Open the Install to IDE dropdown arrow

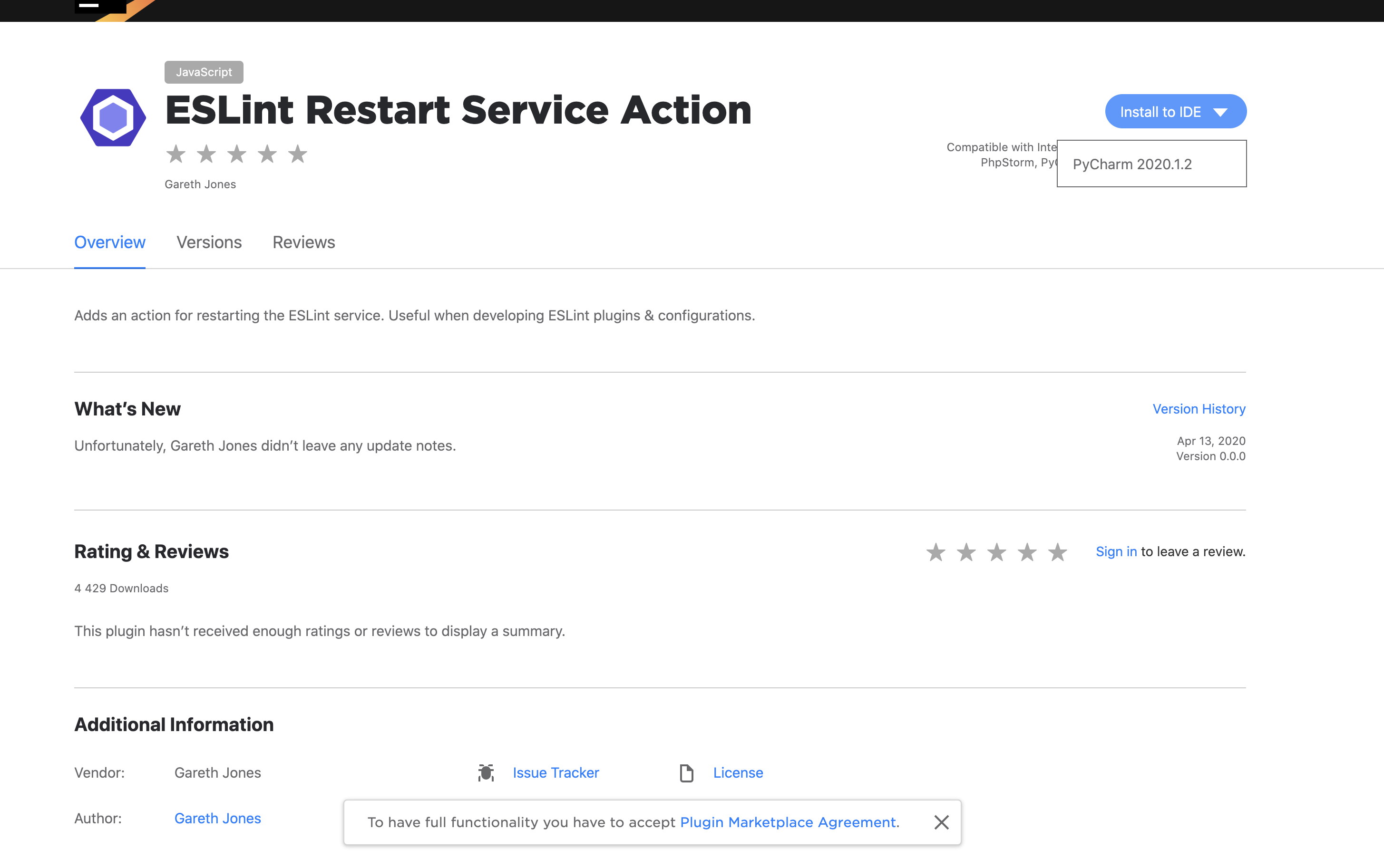[1220, 112]
